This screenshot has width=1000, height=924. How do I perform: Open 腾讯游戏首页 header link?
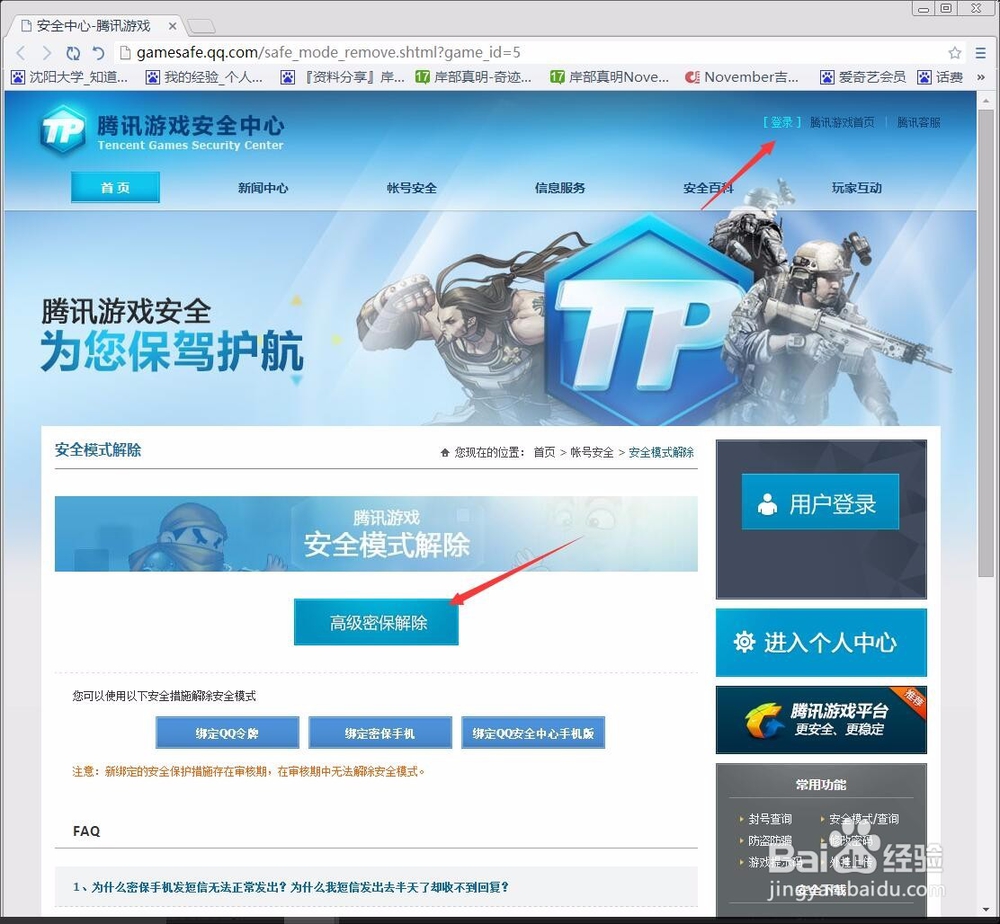click(842, 122)
